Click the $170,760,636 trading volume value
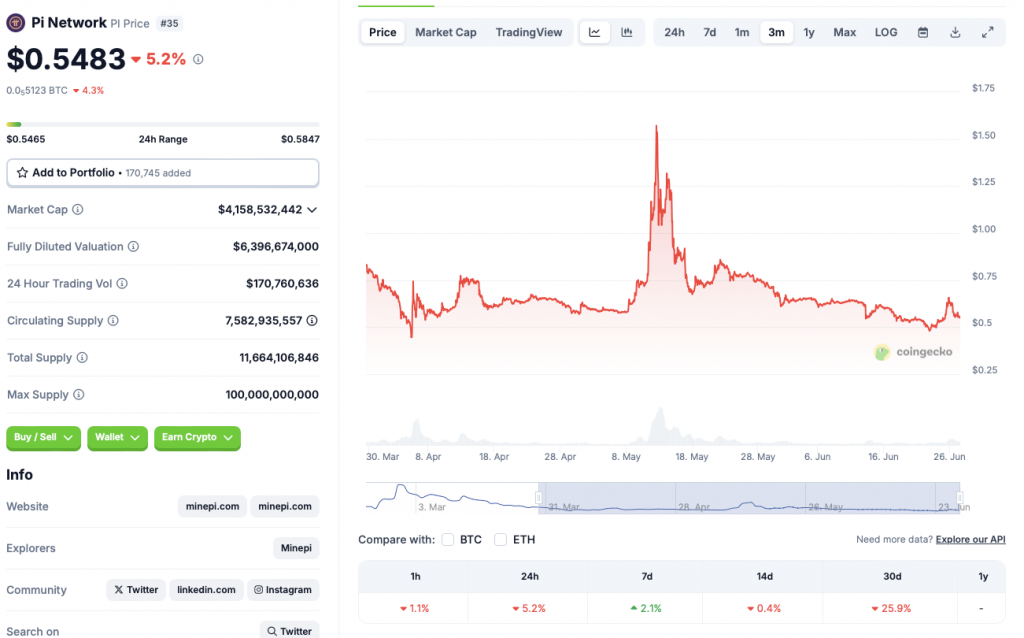This screenshot has height=638, width=1024. (x=282, y=283)
